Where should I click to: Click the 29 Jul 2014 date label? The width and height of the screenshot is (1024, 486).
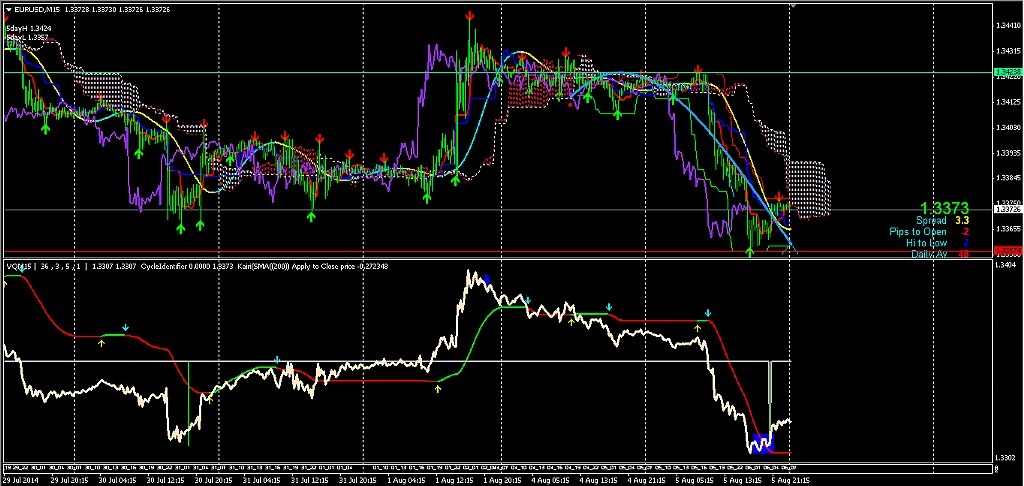[x=21, y=479]
